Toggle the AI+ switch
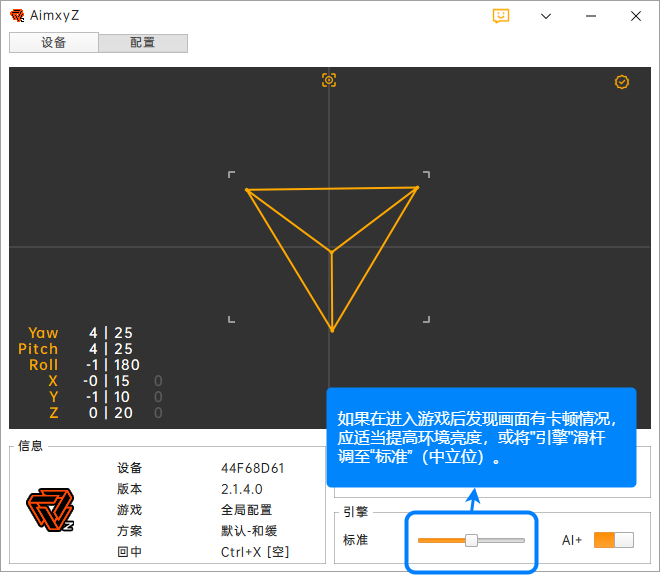Viewport: 661px width, 575px height. coord(613,540)
